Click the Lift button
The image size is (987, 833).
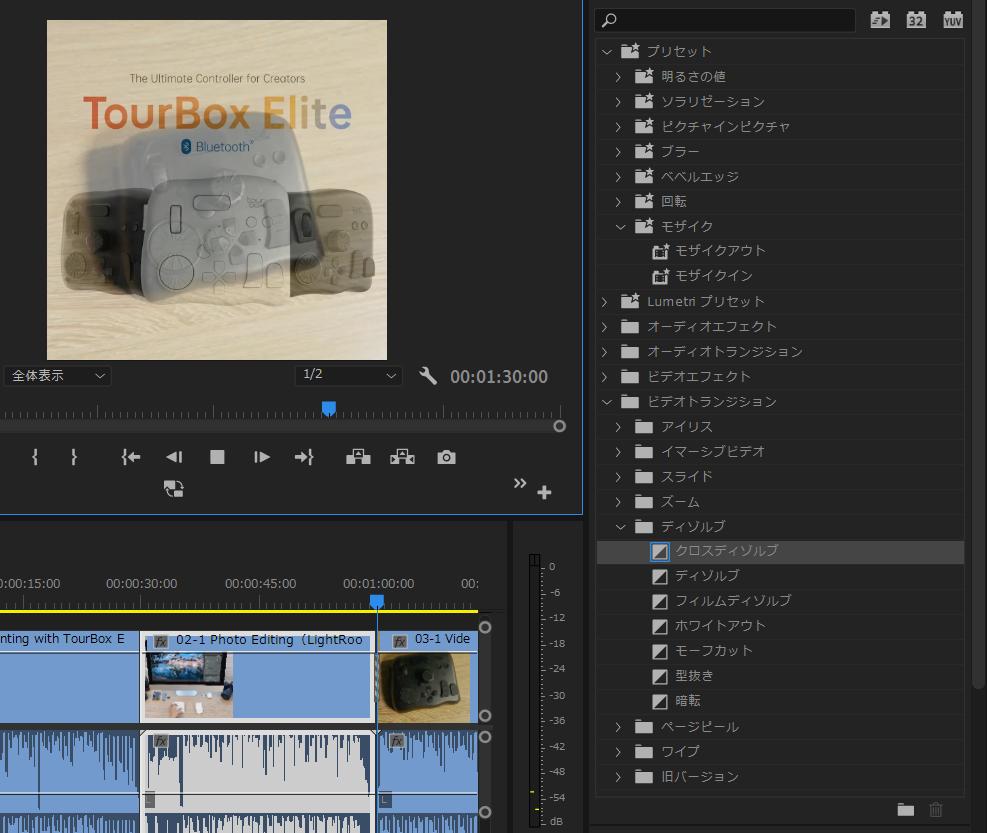358,457
